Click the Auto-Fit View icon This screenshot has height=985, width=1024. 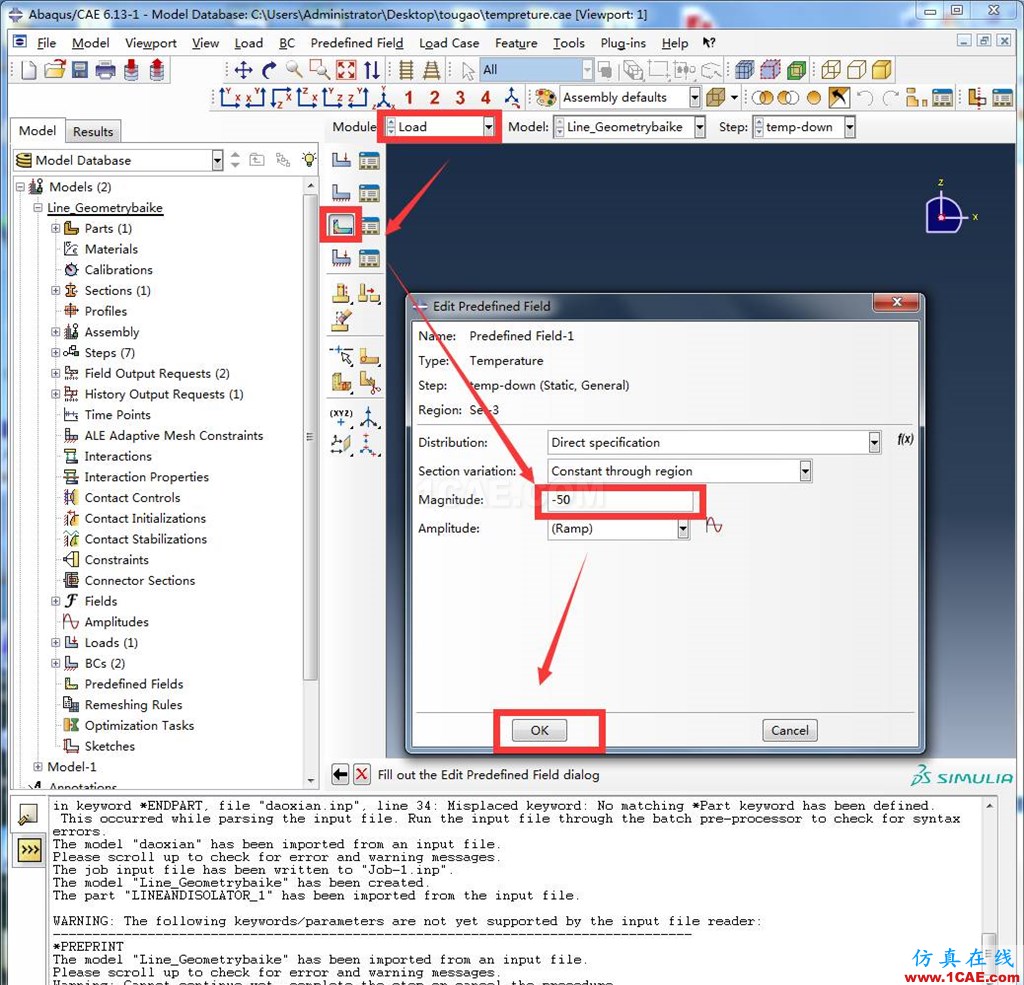[x=346, y=70]
